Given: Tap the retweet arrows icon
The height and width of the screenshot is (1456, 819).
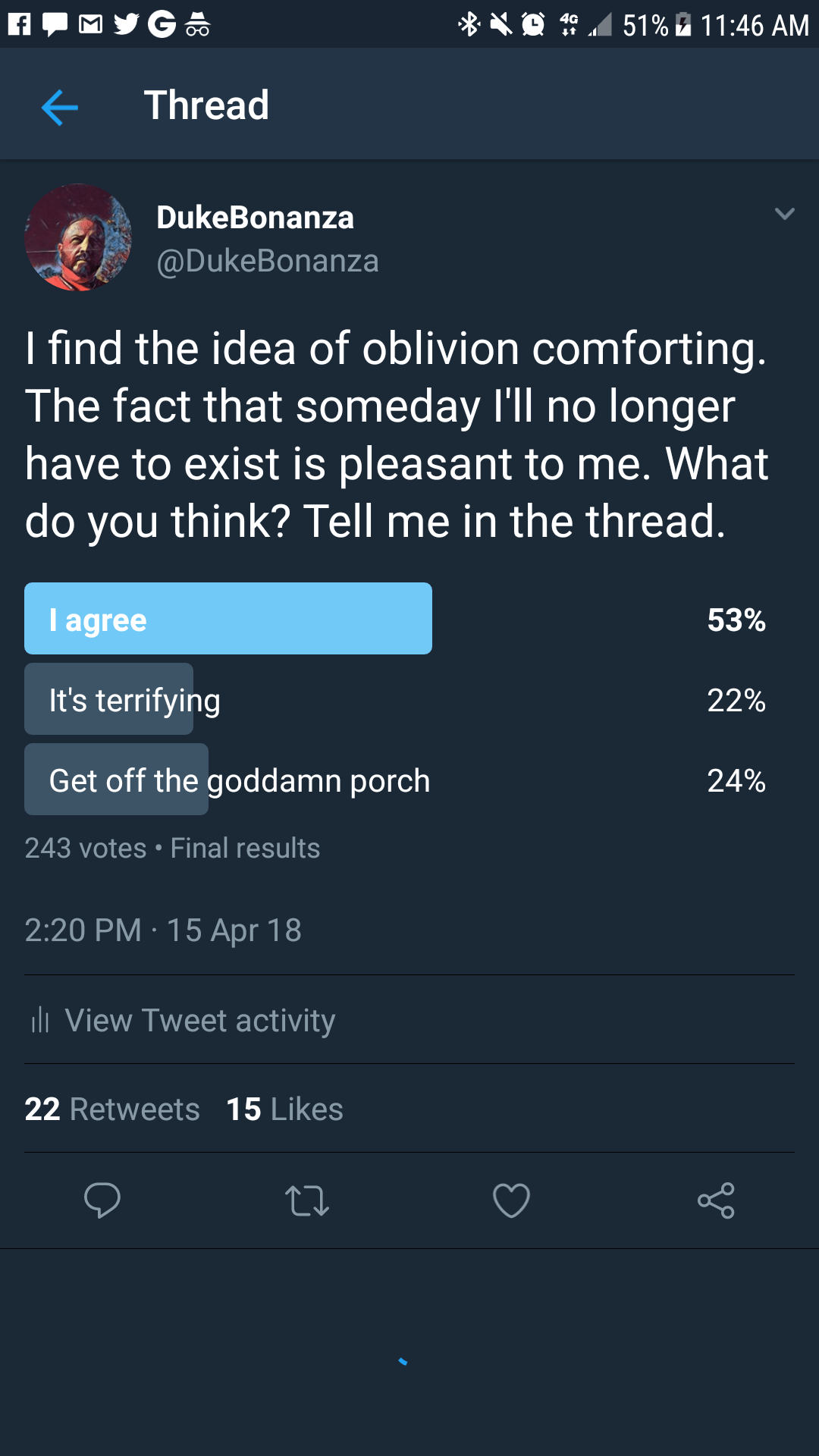Looking at the screenshot, I should point(307,1200).
